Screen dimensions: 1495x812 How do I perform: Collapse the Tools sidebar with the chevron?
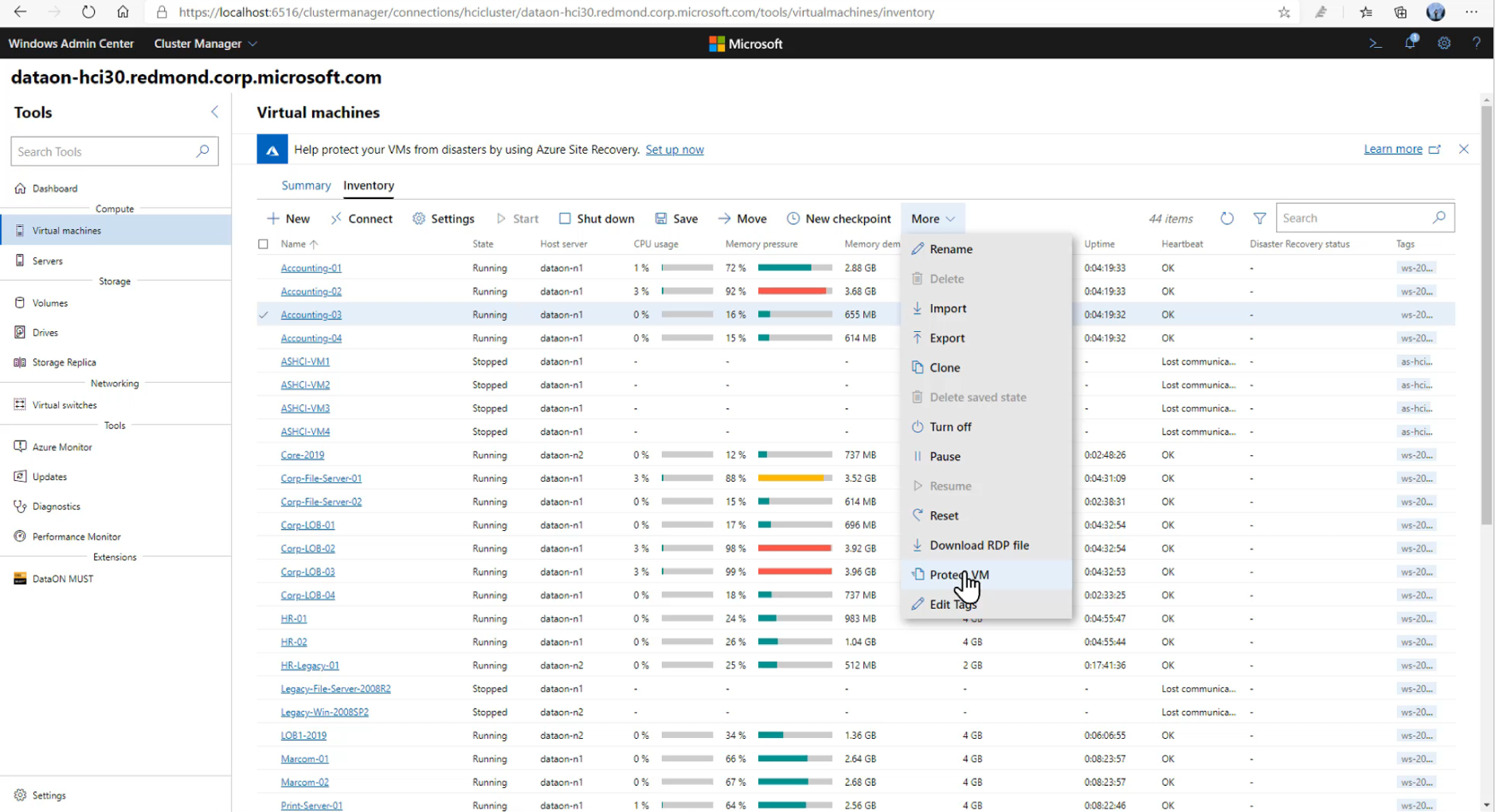click(214, 112)
